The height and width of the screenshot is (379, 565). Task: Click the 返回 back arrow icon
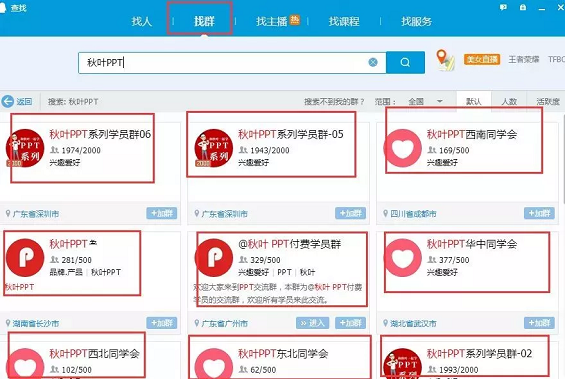(x=8, y=102)
